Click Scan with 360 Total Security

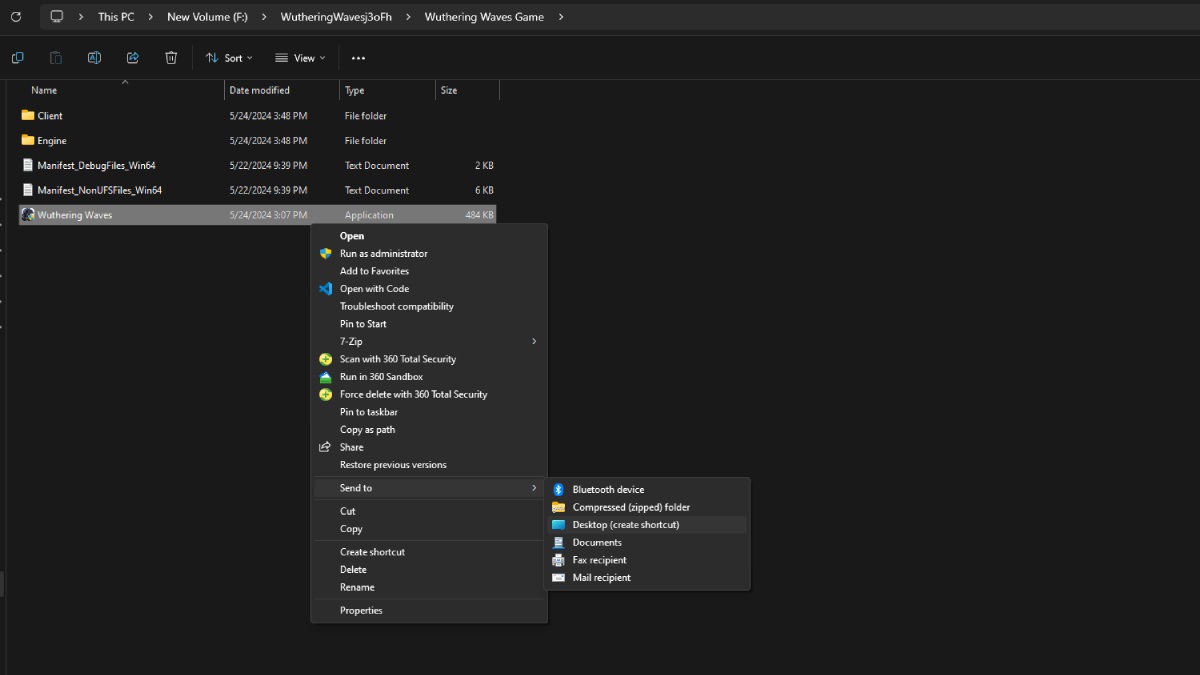click(x=397, y=359)
